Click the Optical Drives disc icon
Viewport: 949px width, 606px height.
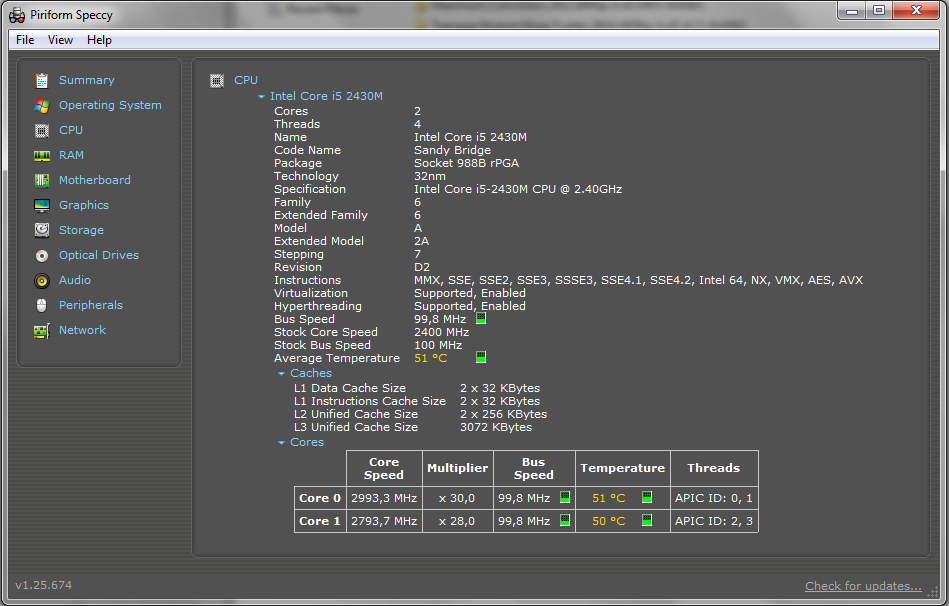[x=42, y=255]
